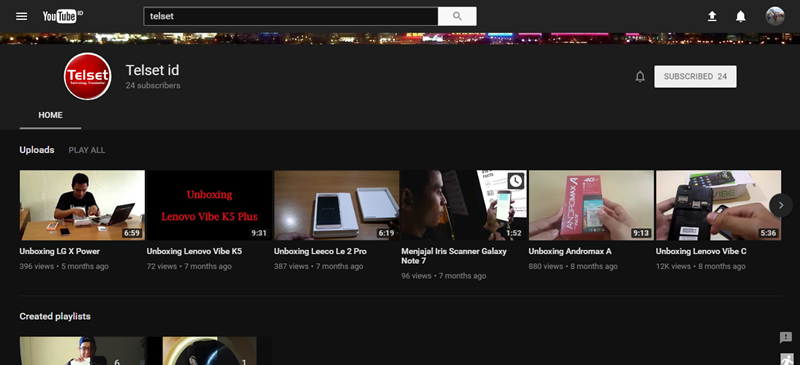Open the first playlist thumbnail with 6 videos
Viewport: 800px width, 365px height.
click(82, 351)
